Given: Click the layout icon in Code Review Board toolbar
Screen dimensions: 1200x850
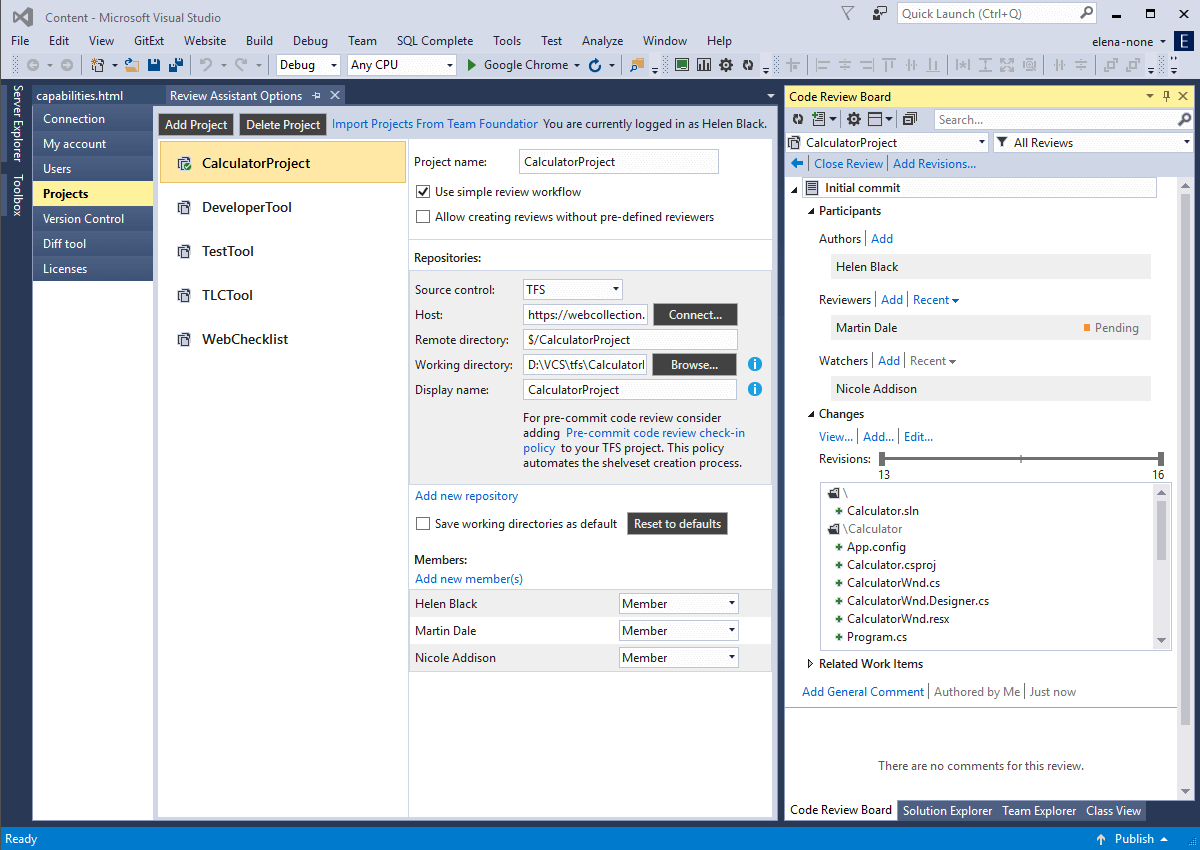Looking at the screenshot, I should point(874,119).
